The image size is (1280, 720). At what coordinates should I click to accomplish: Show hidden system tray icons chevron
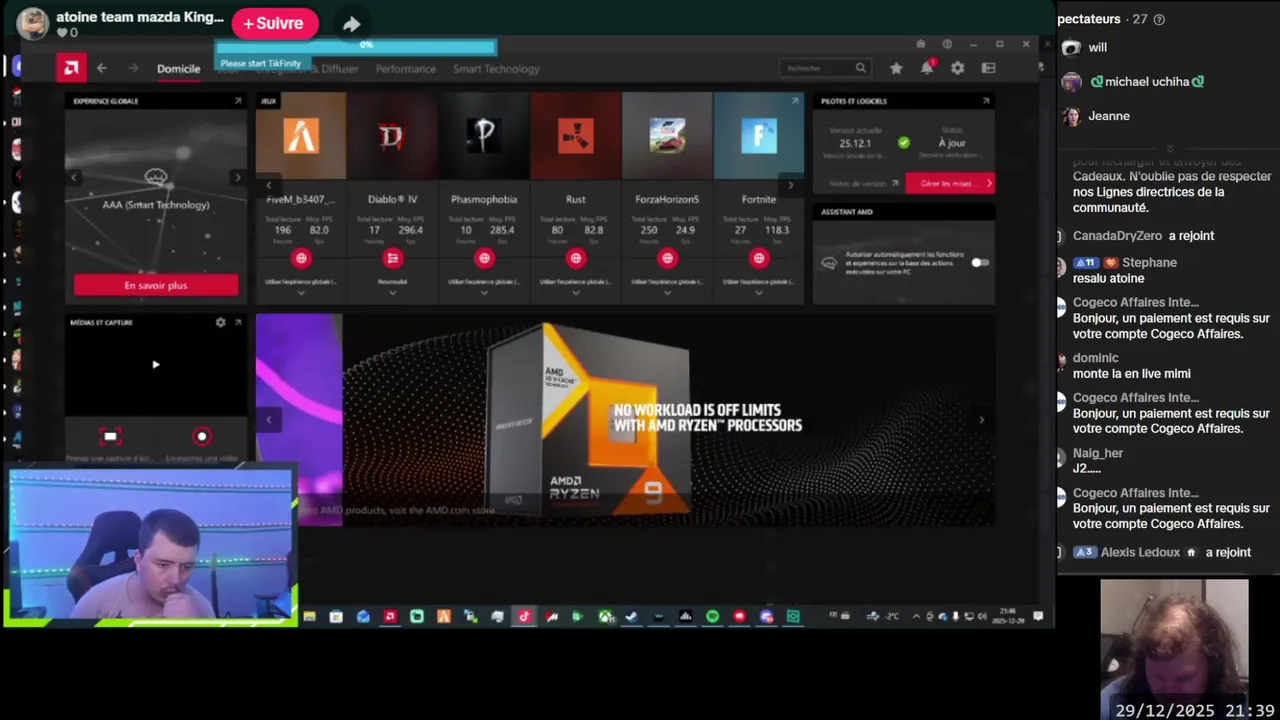[x=916, y=616]
